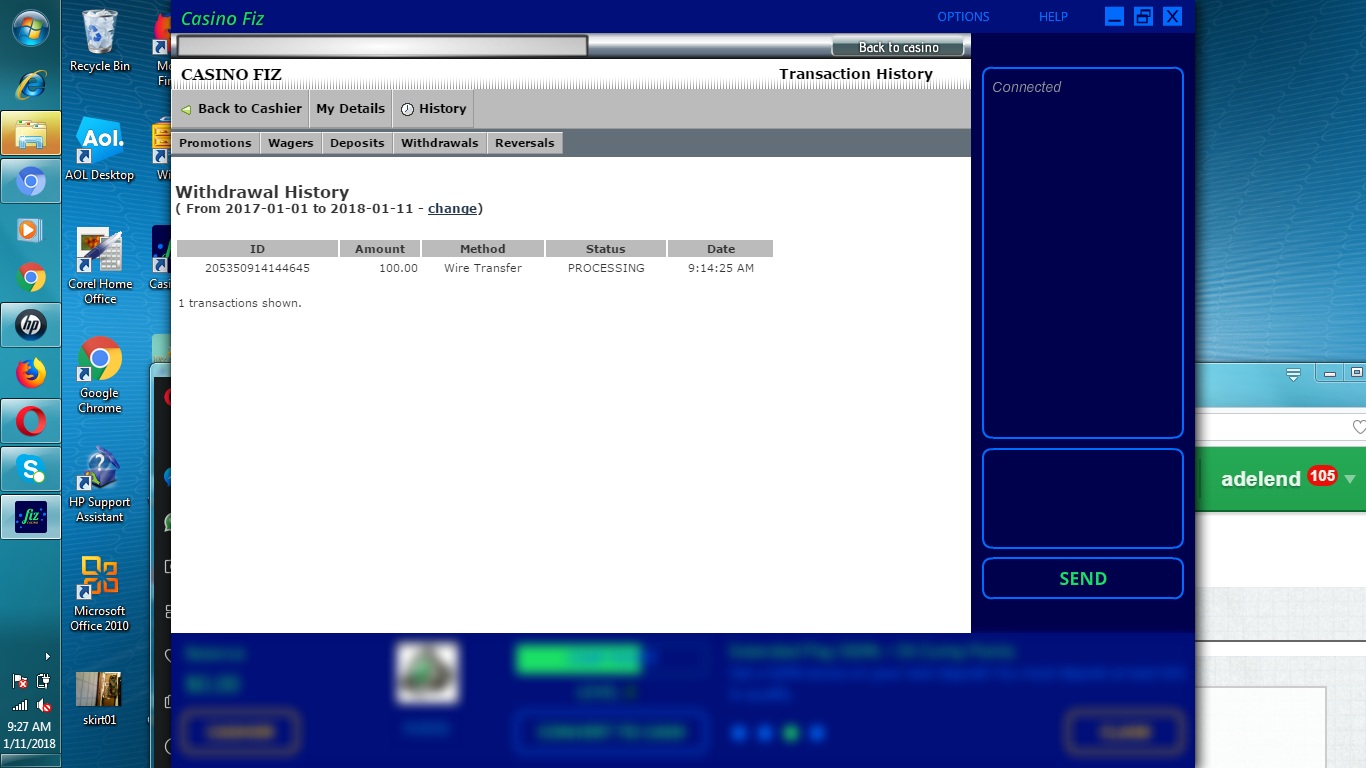The width and height of the screenshot is (1366, 768).
Task: Click the Method column header
Action: tap(483, 249)
